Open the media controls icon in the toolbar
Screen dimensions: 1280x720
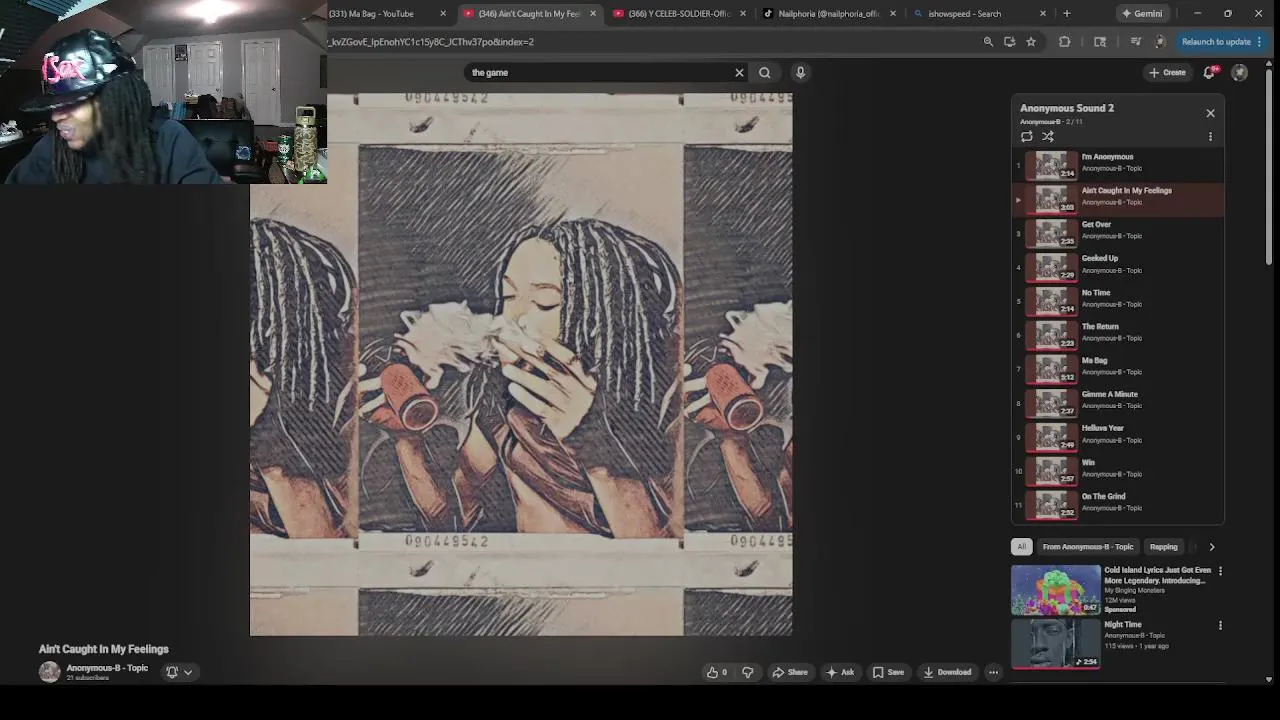coord(1136,42)
